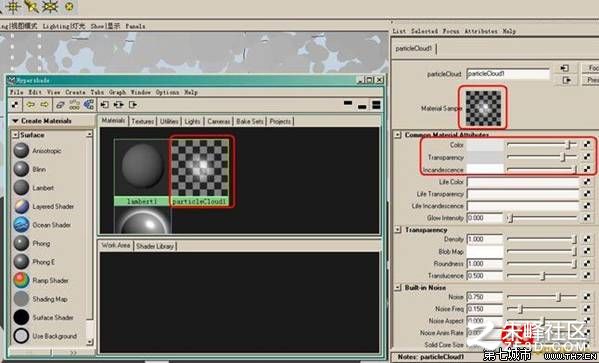Switch to the Textures tab
This screenshot has width=599, height=363.
[x=142, y=121]
